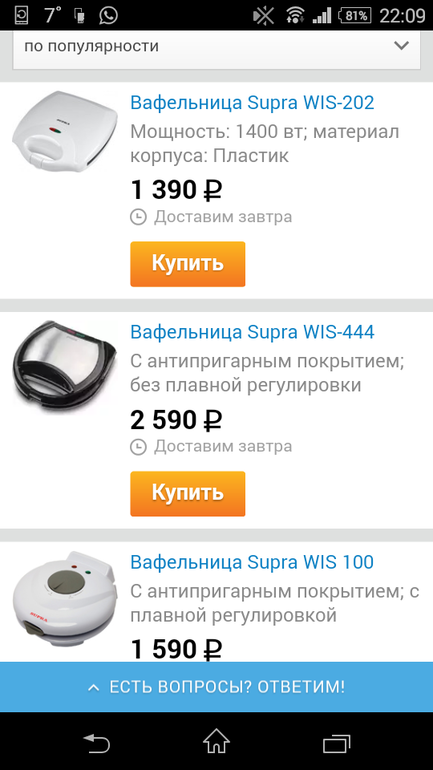433x770 pixels.
Task: Open 'Вафельница Supra WIS-202' product link
Action: tap(252, 103)
